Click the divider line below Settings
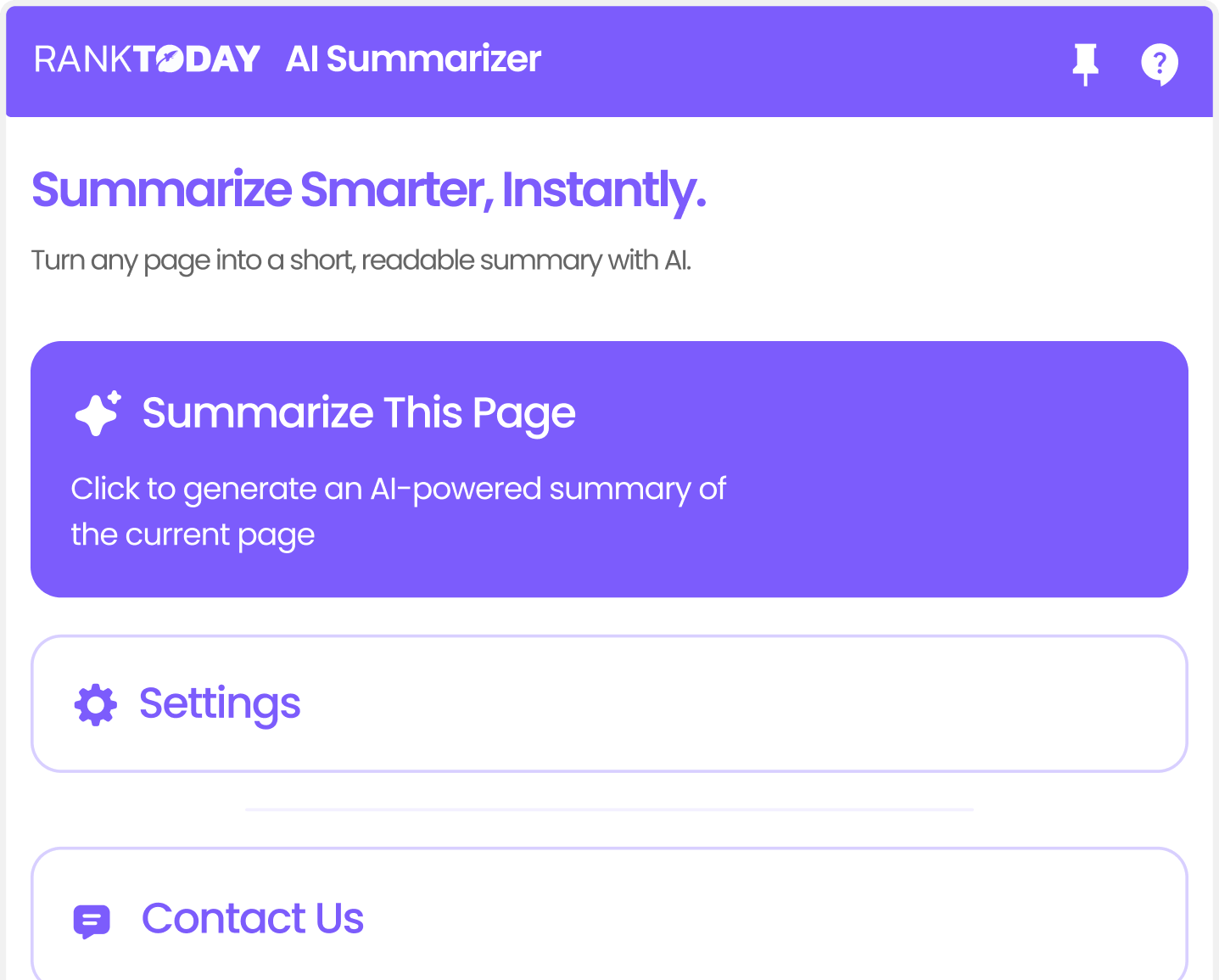The image size is (1219, 980). tap(608, 810)
